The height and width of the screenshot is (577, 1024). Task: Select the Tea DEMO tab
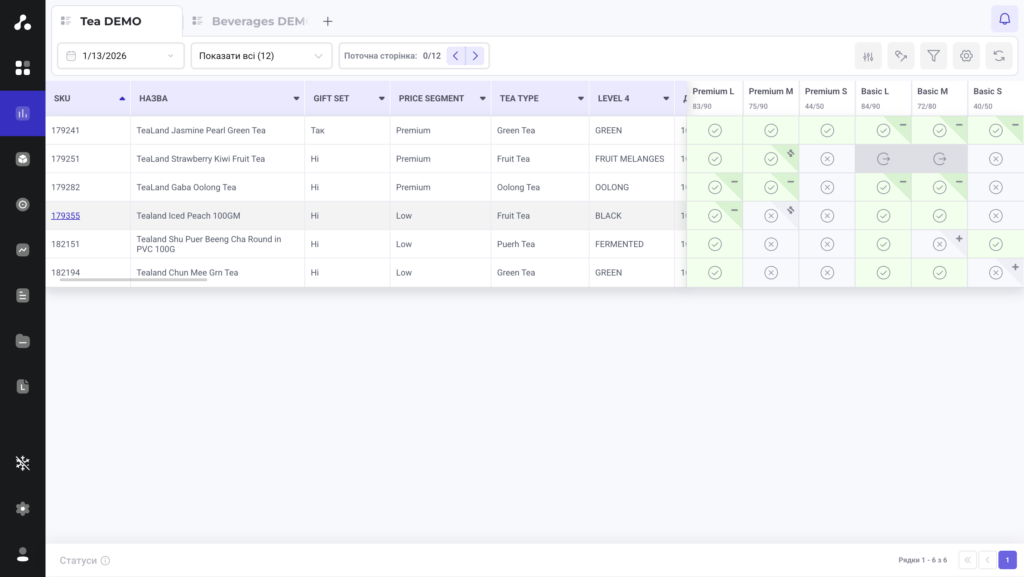tap(110, 22)
